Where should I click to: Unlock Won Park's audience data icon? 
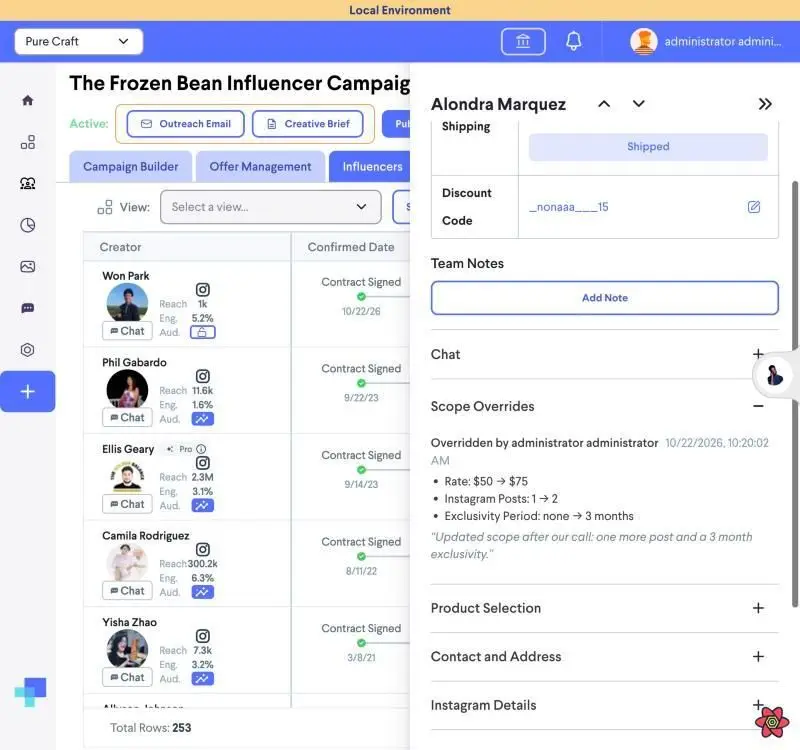[203, 333]
